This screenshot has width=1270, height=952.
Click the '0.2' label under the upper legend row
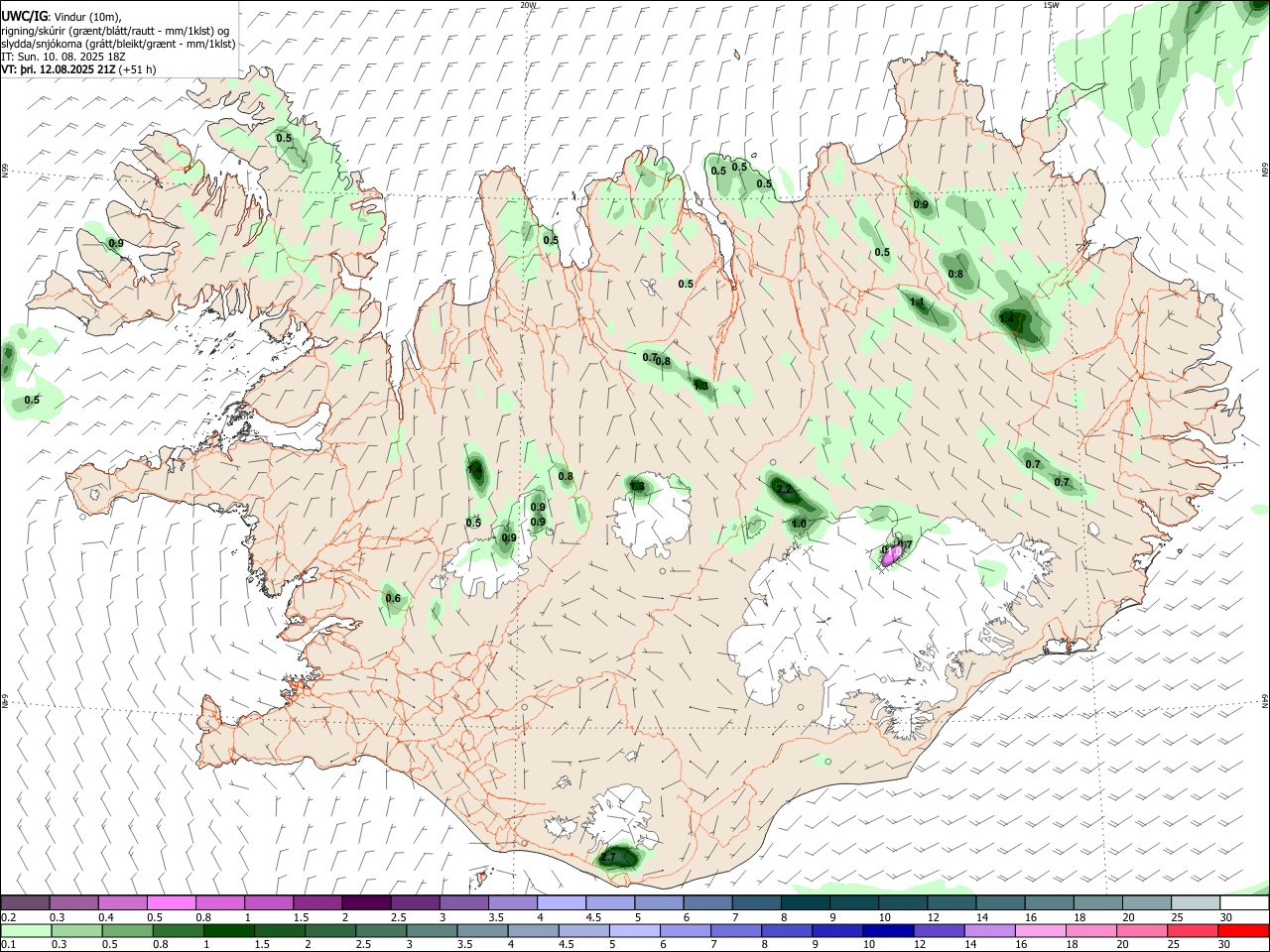click(9, 917)
